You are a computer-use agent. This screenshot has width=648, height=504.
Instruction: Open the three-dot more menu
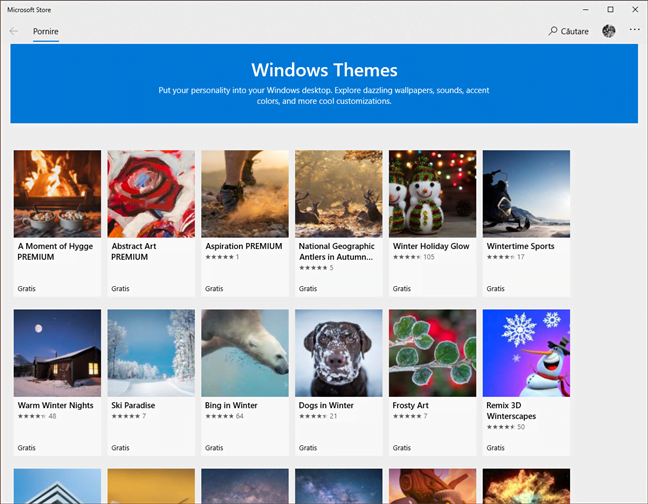point(634,30)
